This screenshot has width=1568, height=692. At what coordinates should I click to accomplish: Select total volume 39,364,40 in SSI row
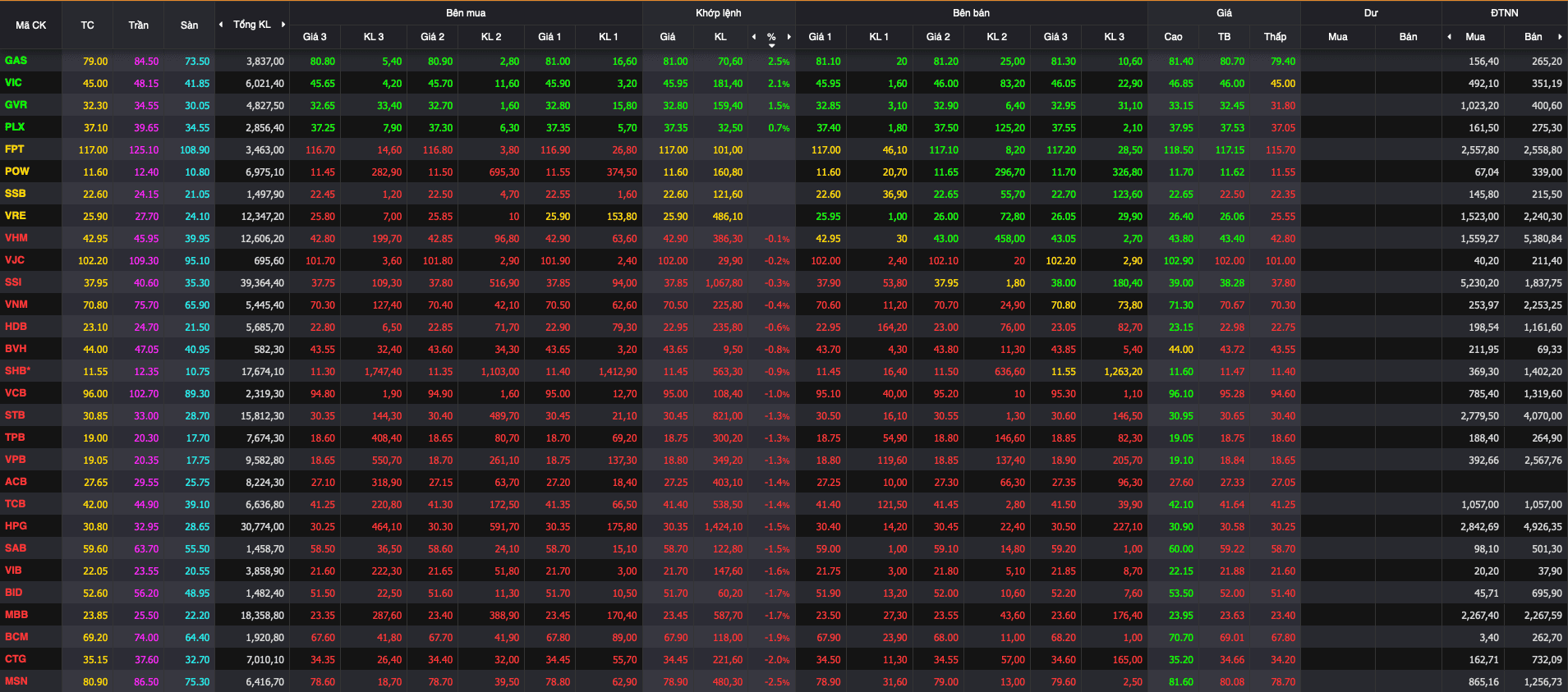262,283
